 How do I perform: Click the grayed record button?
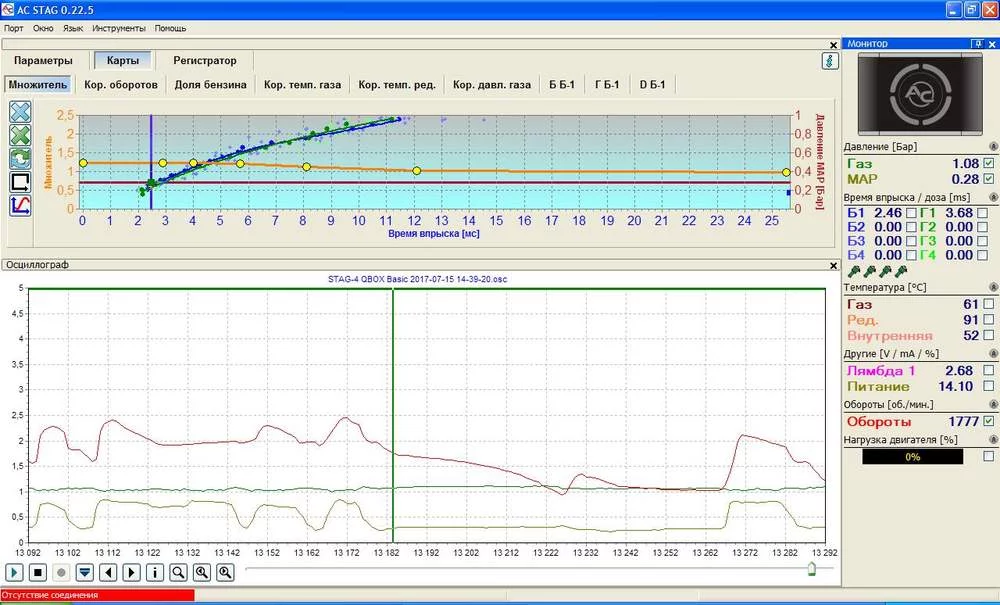[61, 572]
